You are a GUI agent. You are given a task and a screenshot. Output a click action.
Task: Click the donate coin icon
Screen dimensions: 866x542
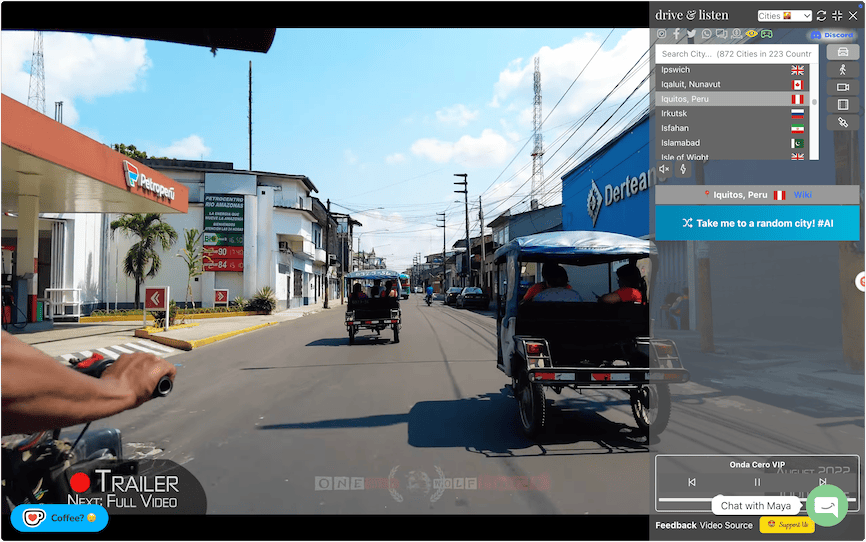pyautogui.click(x=736, y=34)
